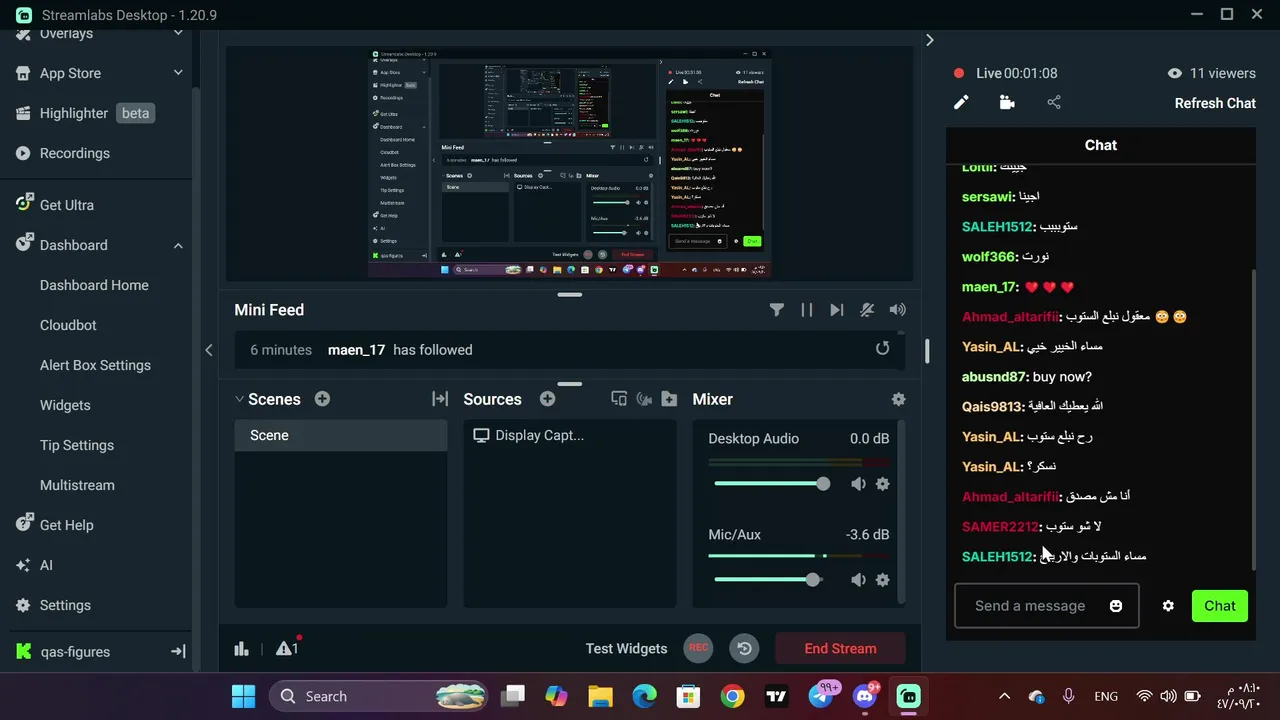Click the stream preview thumbnail
The height and width of the screenshot is (720, 1280).
tap(569, 163)
